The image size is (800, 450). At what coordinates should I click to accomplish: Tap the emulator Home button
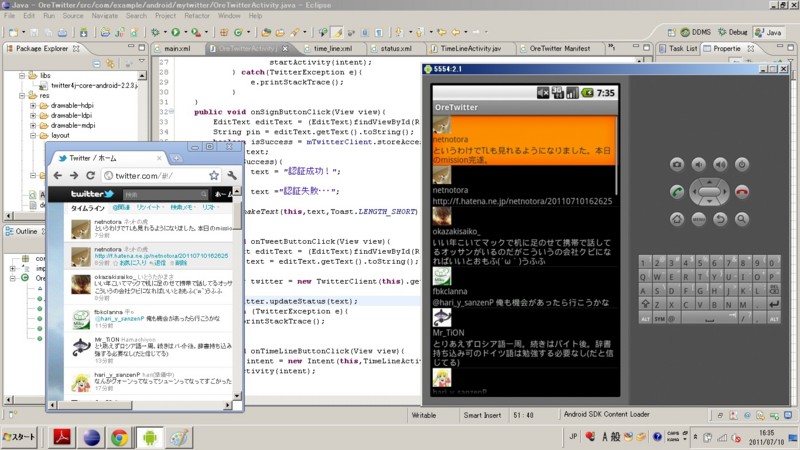coord(677,219)
